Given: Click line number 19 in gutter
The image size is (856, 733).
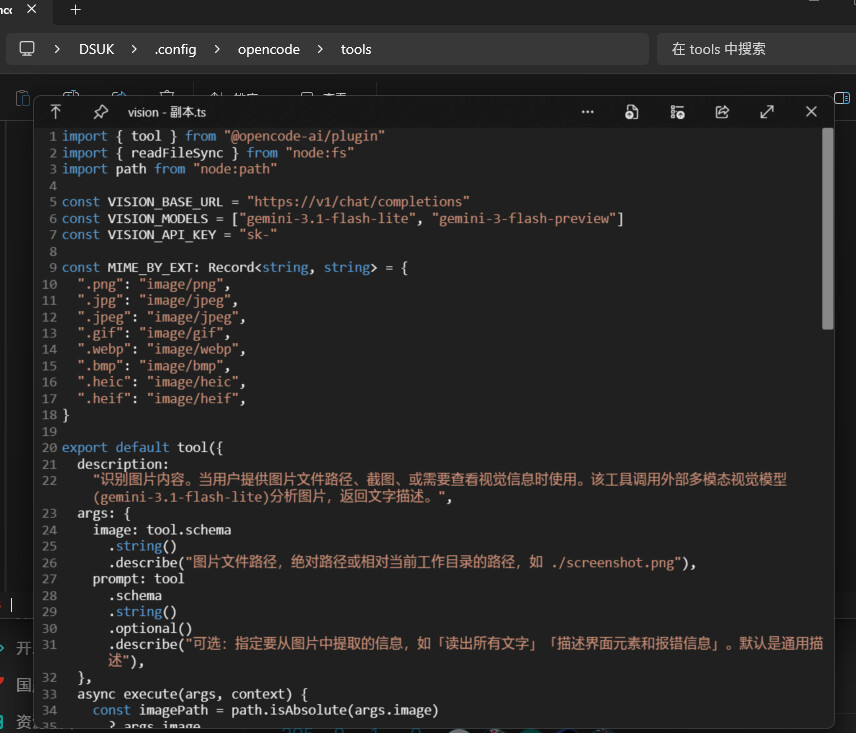Looking at the screenshot, I should coord(49,432).
